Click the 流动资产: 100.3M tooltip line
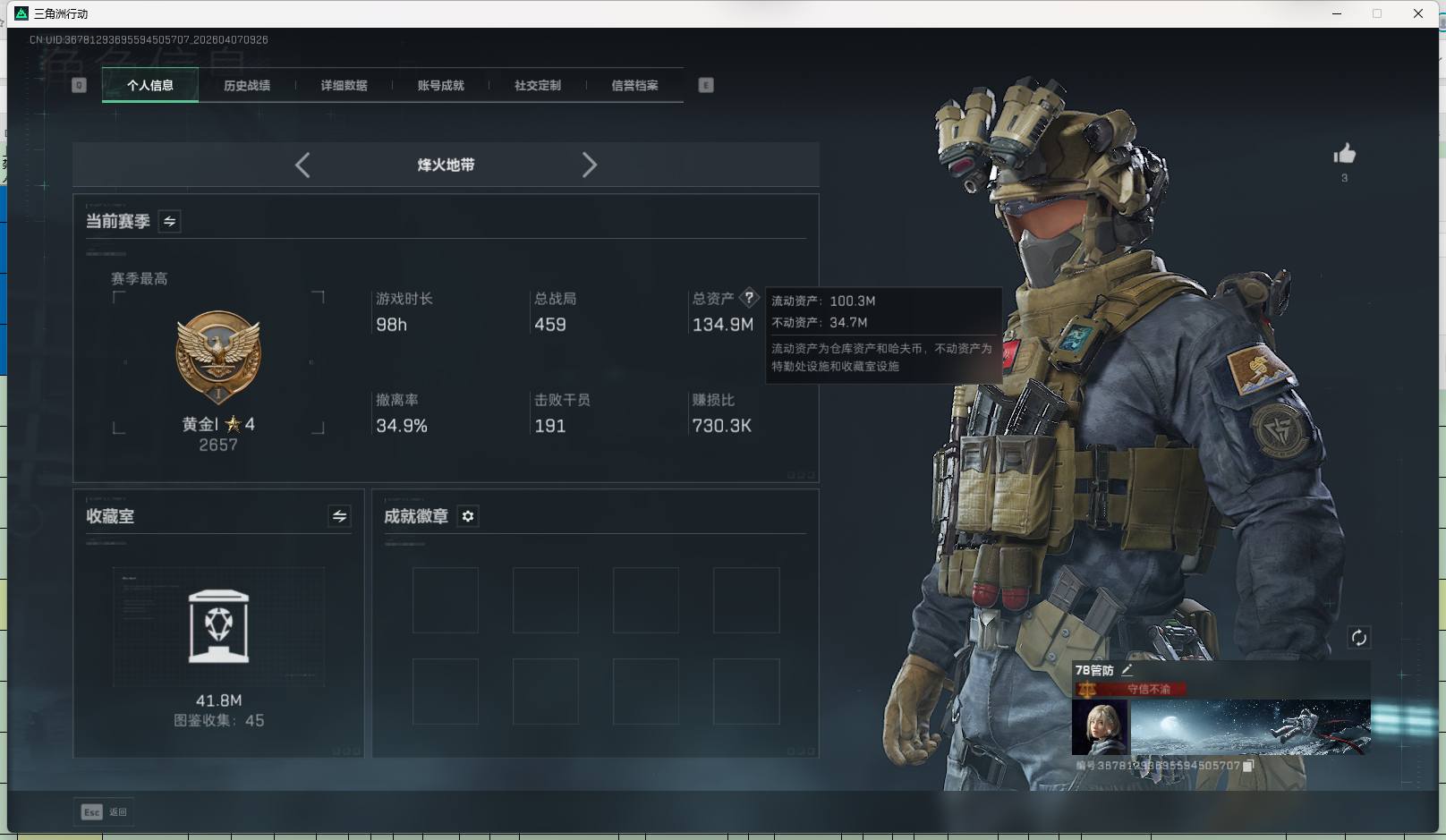The image size is (1446, 840). pyautogui.click(x=824, y=301)
